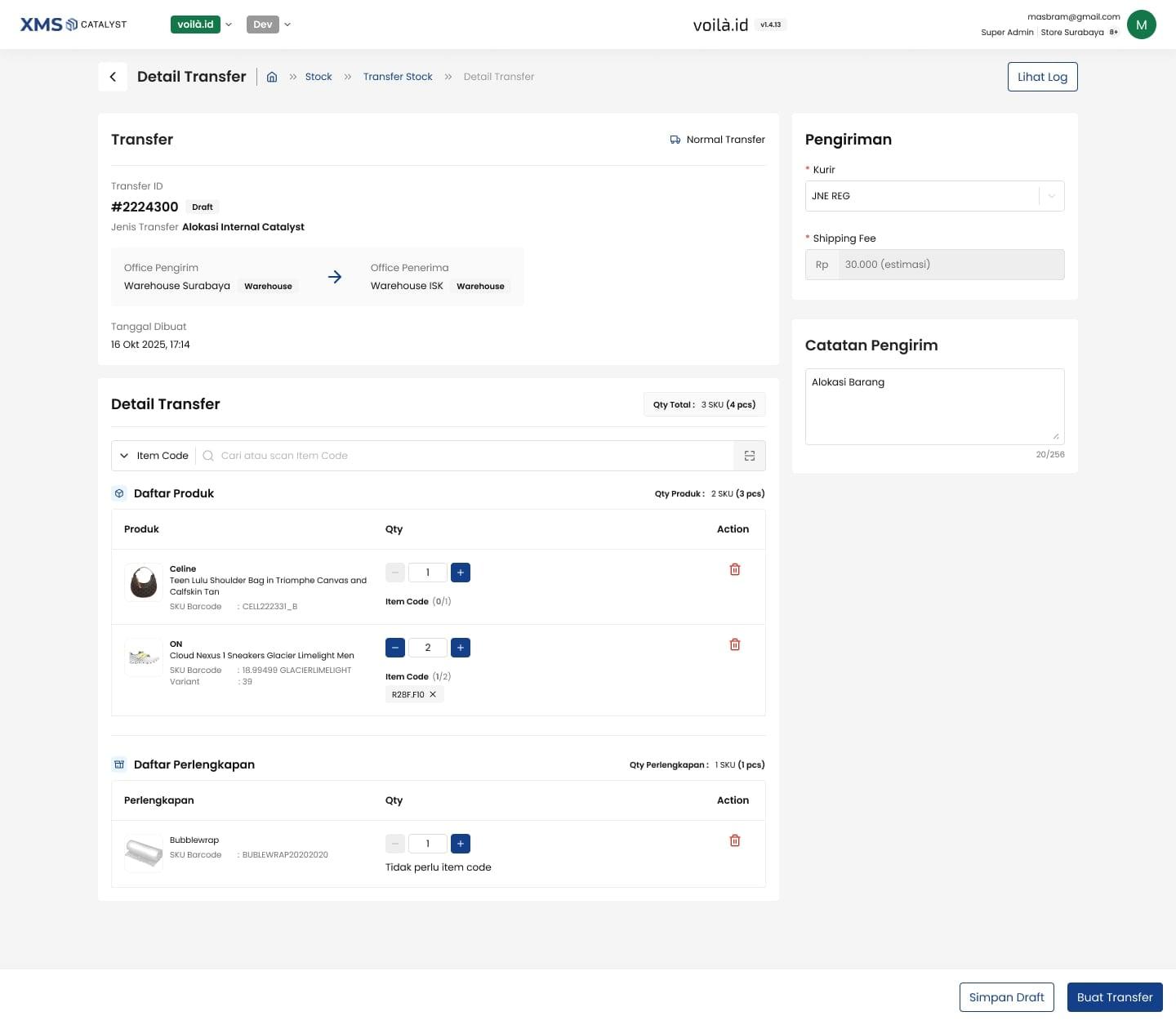The width and height of the screenshot is (1176, 1025).
Task: Remove item code tag R28F.F10
Action: [433, 694]
